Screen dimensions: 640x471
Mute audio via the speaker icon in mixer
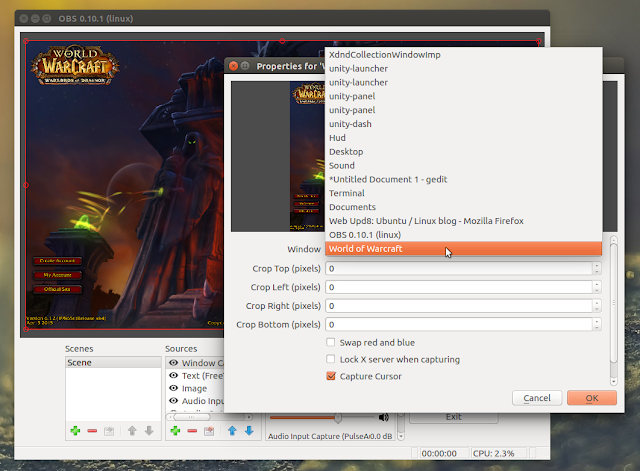pos(383,417)
